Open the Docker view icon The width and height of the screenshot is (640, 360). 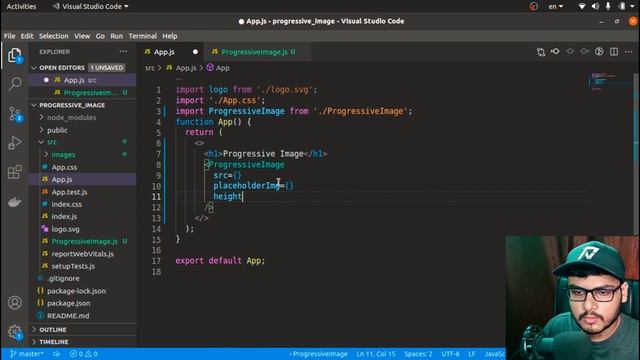15,202
